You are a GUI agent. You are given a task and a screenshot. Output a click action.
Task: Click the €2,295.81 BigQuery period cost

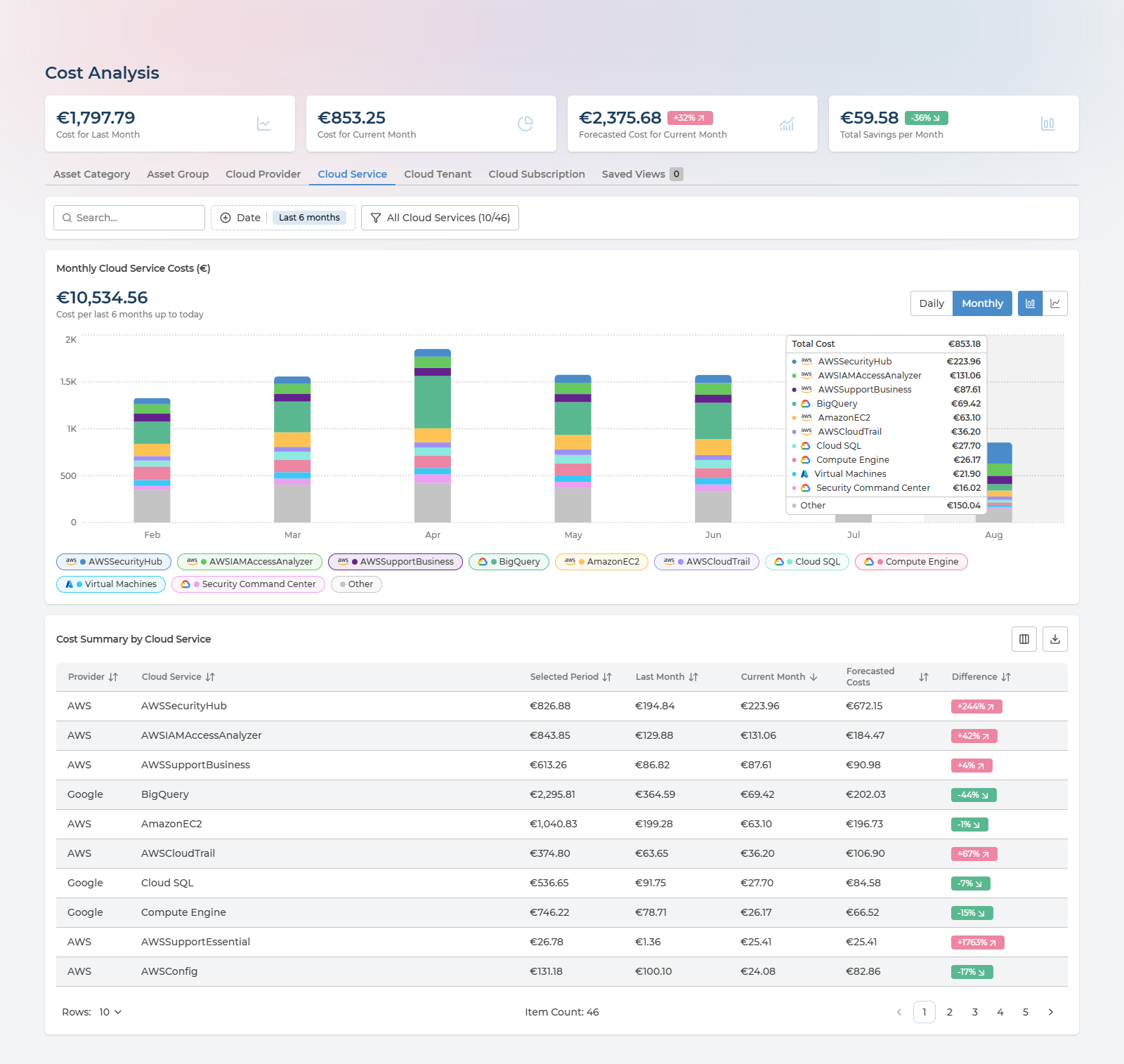[552, 794]
